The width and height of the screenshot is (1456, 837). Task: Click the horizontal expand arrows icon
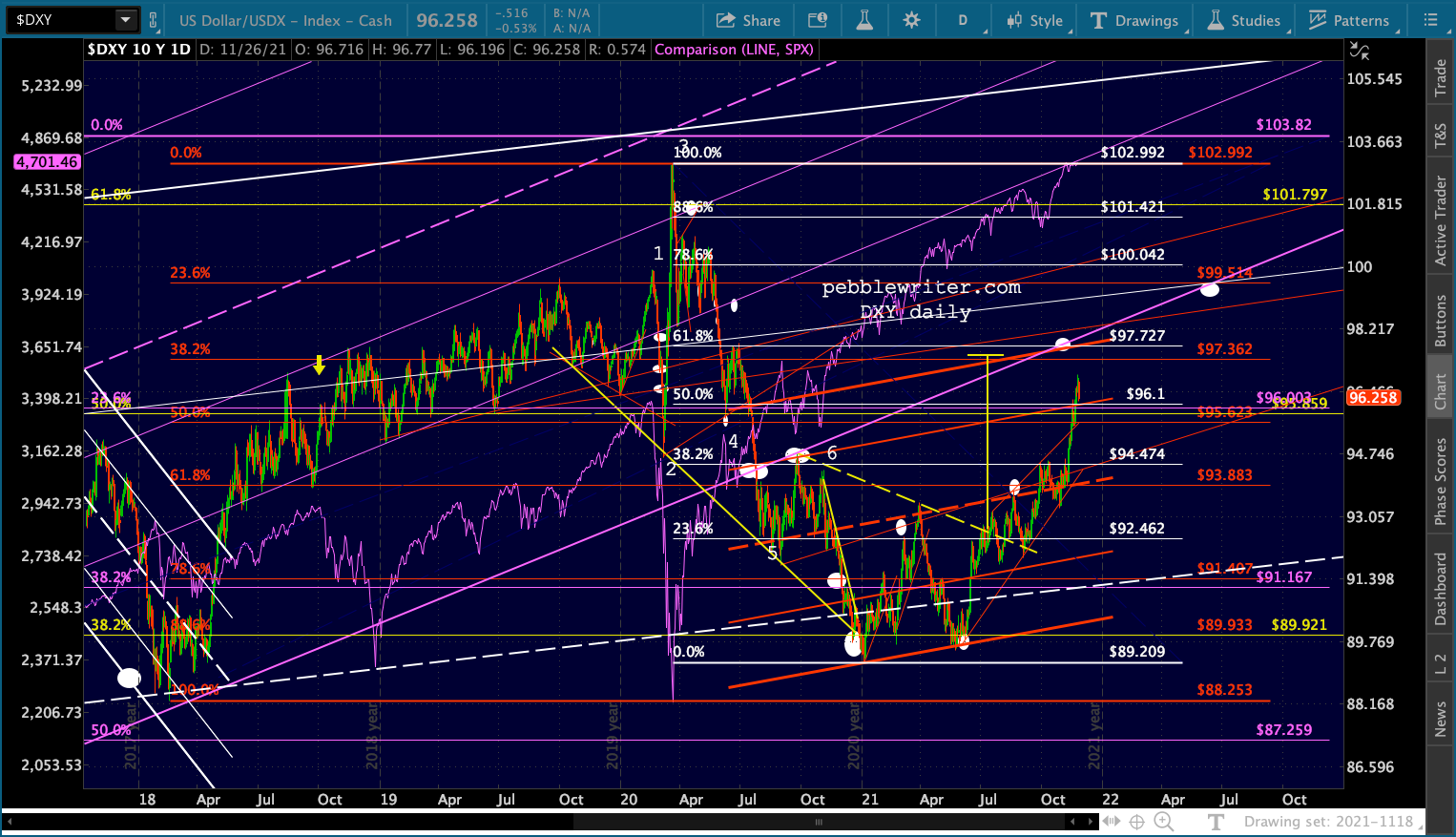1112,822
